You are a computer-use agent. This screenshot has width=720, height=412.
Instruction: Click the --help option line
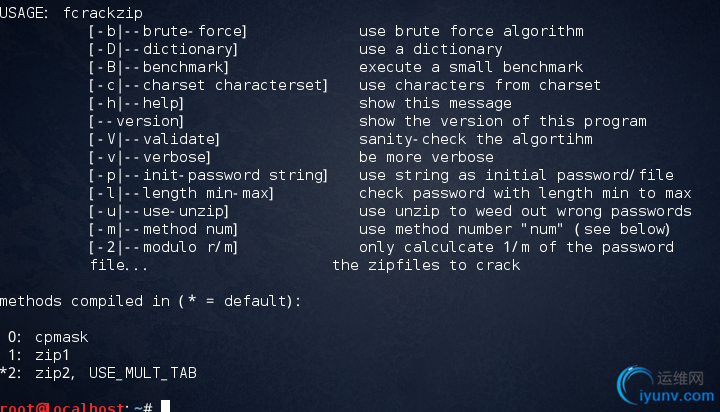136,103
